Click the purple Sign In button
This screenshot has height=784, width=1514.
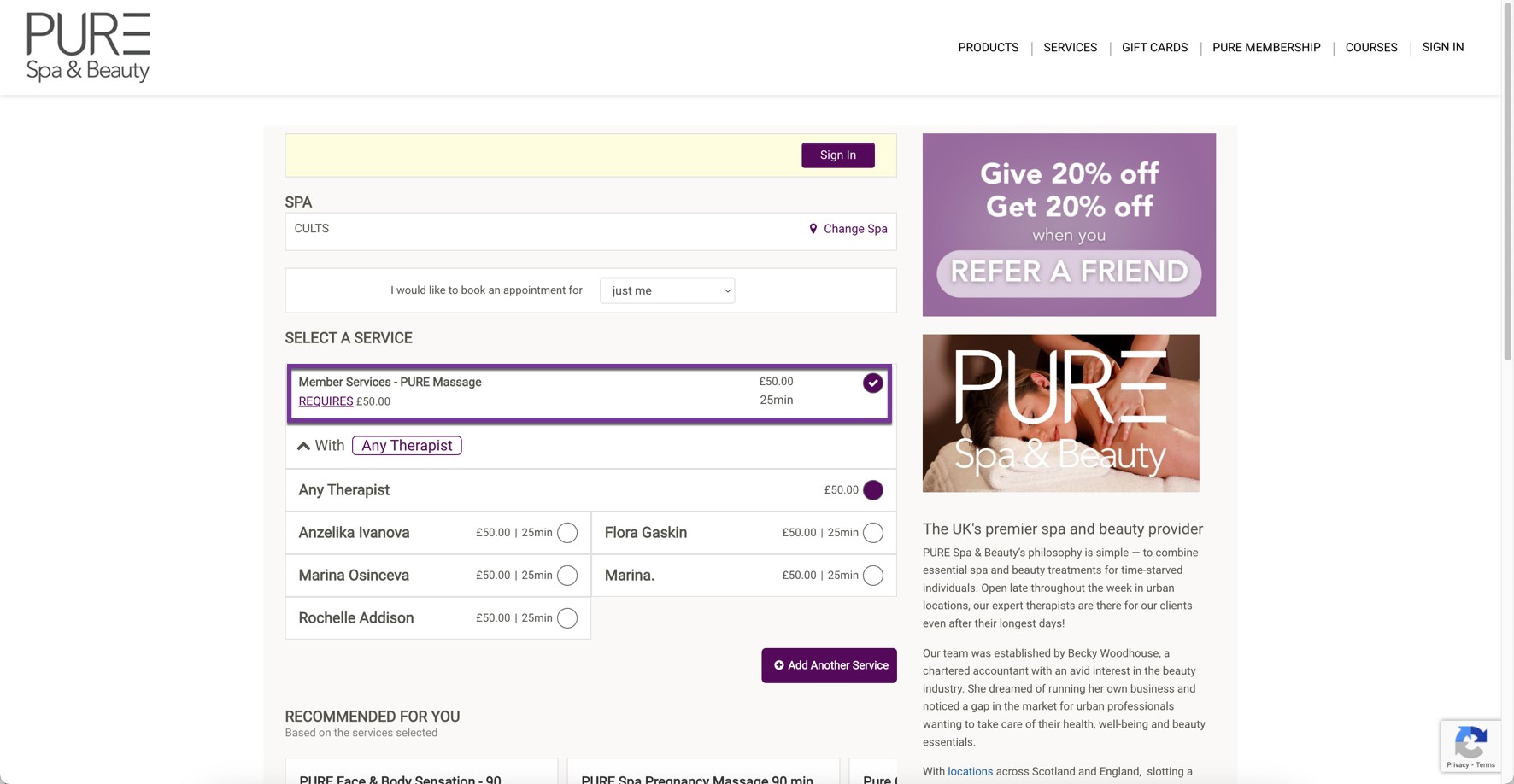[837, 155]
